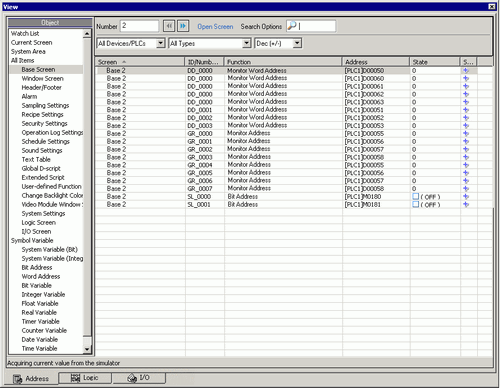The height and width of the screenshot is (388, 500).
Task: Go to the previous screen number
Action: pos(169,26)
